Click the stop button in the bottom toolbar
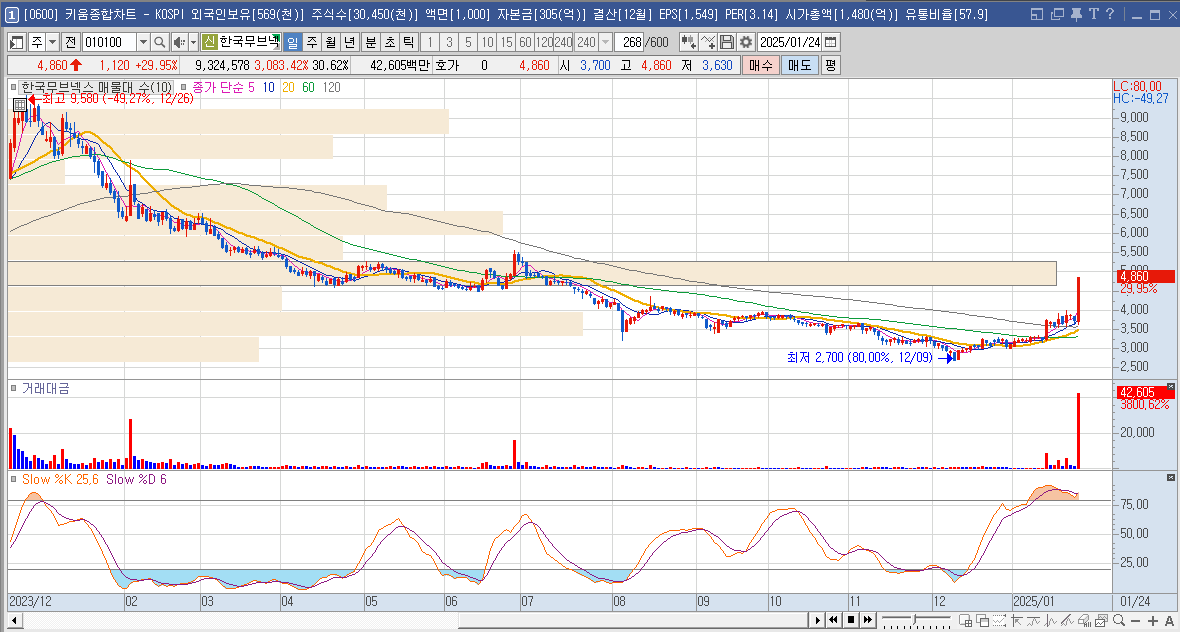The image size is (1180, 632). pos(851,620)
